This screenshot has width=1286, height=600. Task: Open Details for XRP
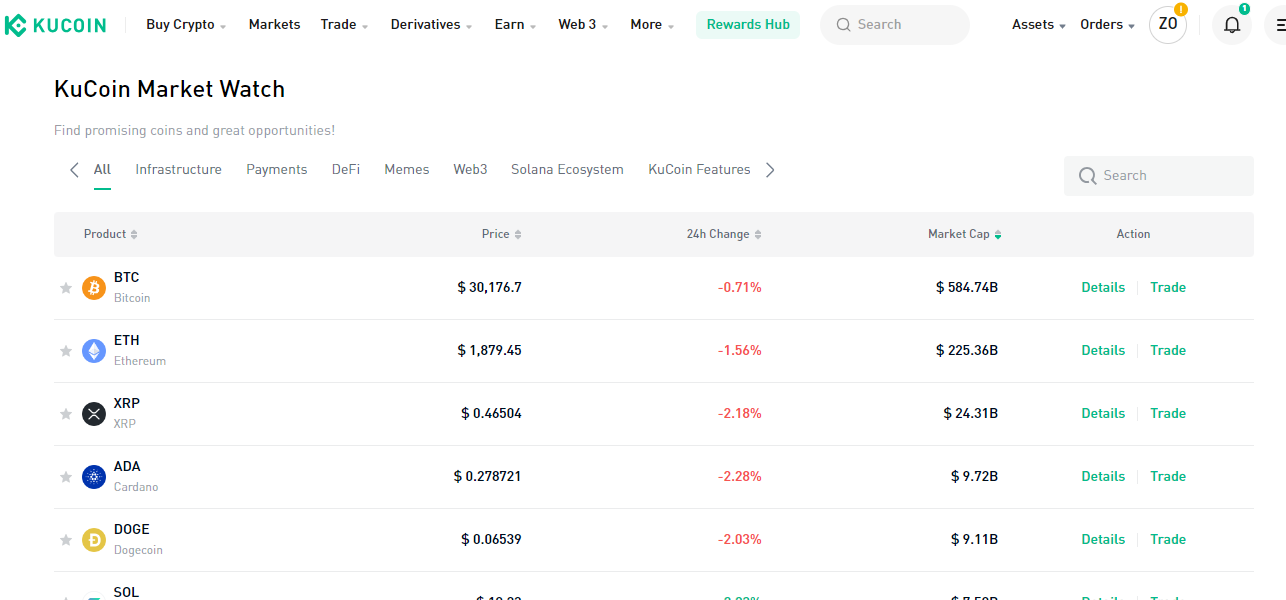click(1103, 414)
